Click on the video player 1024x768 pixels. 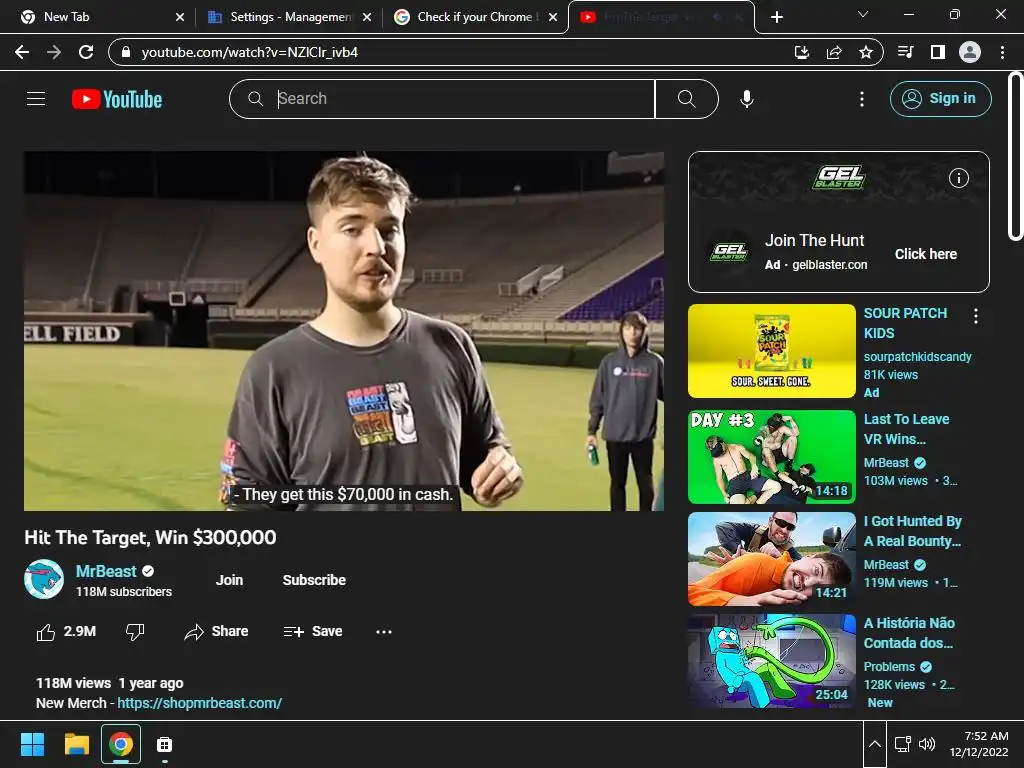[x=344, y=331]
